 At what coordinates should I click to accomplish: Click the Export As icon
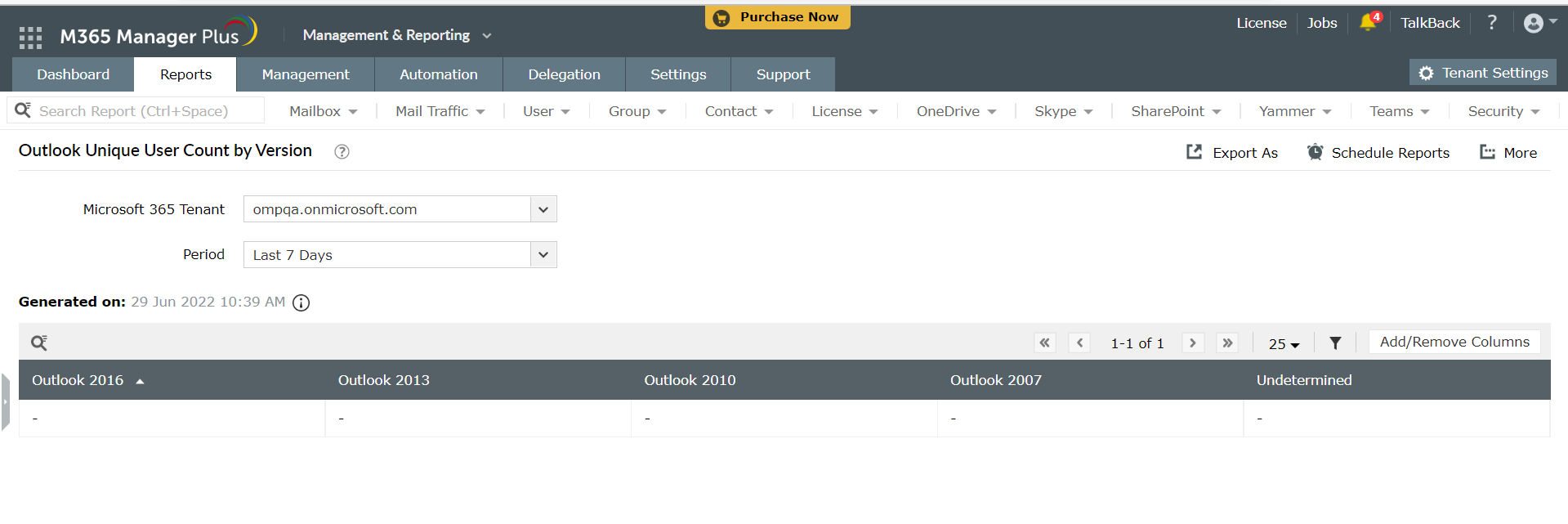[1194, 152]
